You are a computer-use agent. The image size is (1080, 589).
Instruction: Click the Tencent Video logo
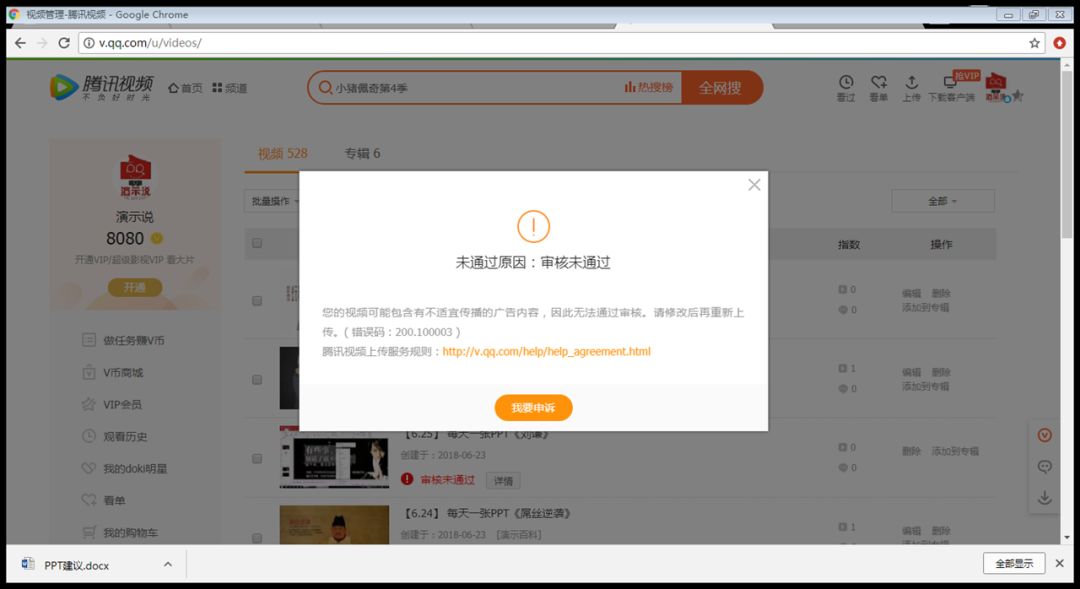pos(101,87)
